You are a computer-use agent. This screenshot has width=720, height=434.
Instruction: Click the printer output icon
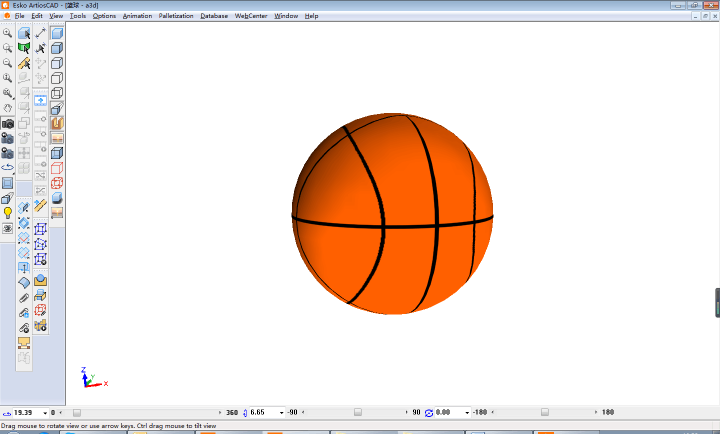[x=41, y=296]
